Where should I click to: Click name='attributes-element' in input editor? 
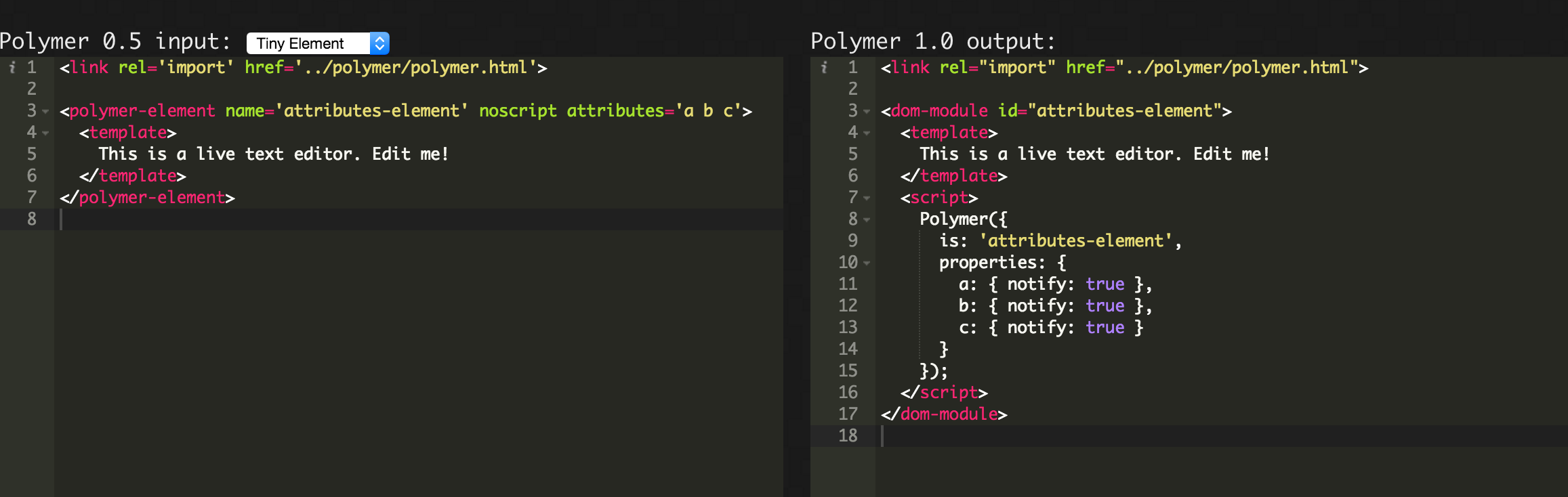347,110
